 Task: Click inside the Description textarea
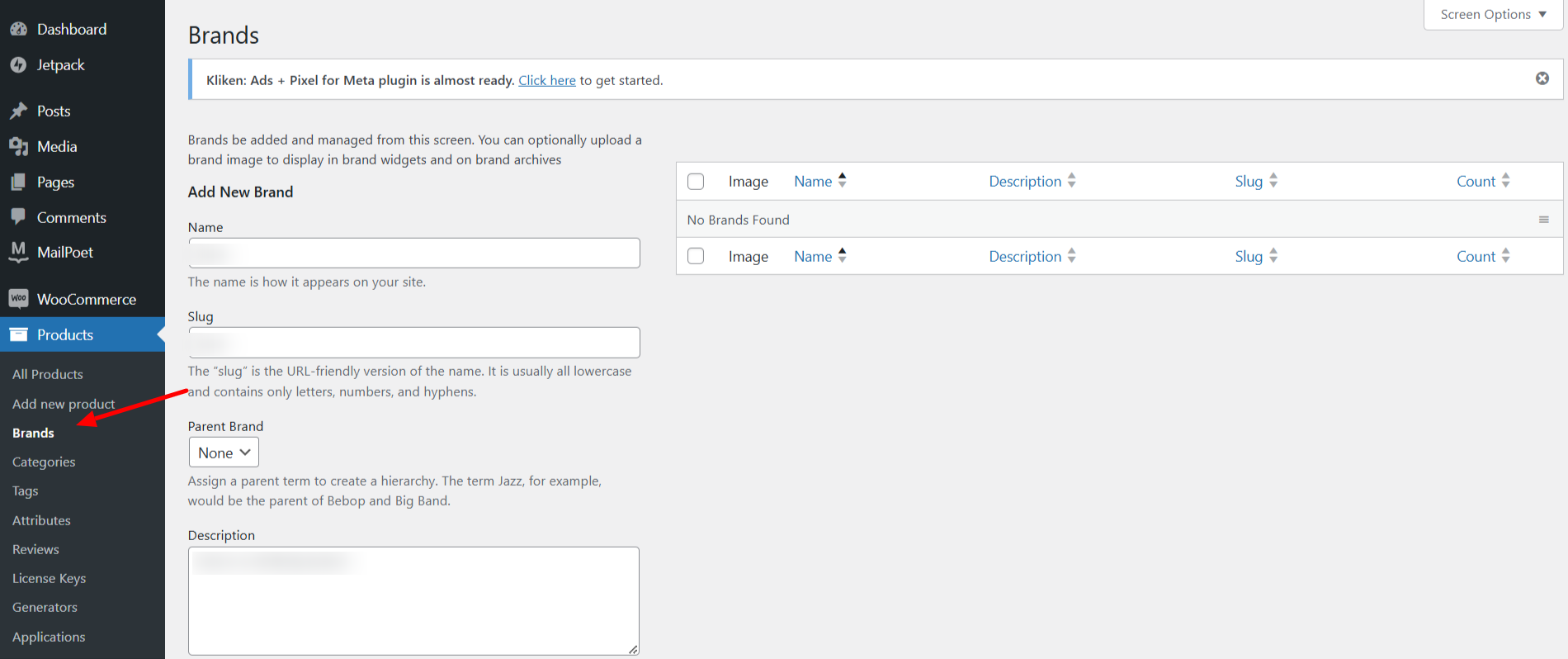tap(414, 600)
